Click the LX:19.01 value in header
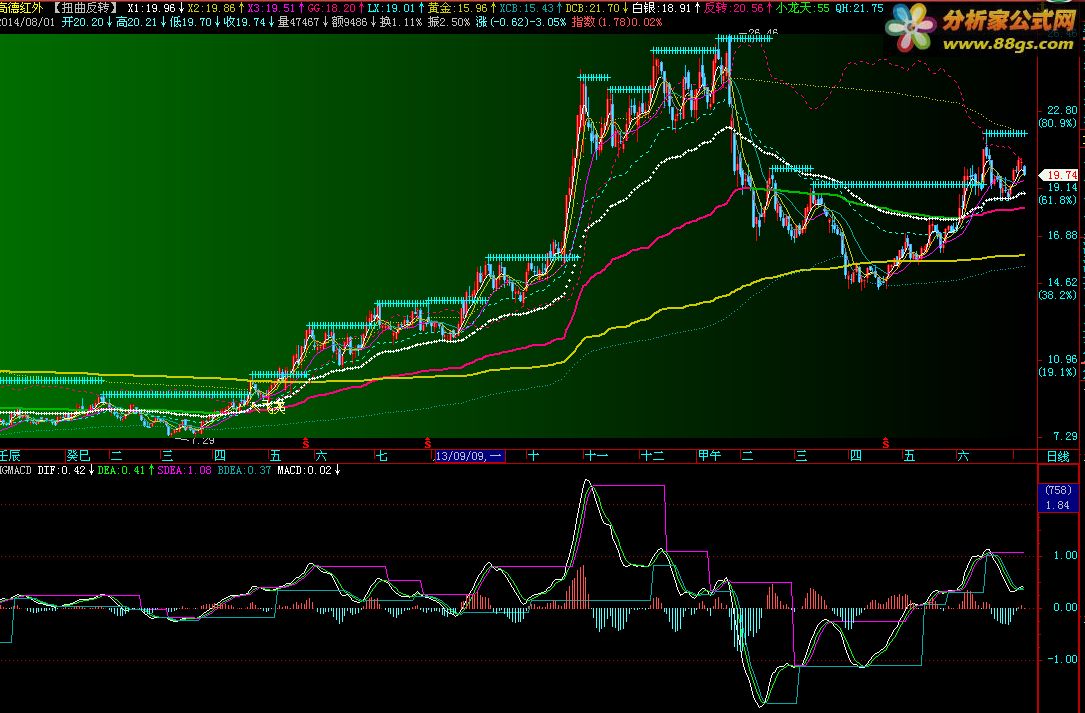The height and width of the screenshot is (713, 1085). tap(391, 8)
